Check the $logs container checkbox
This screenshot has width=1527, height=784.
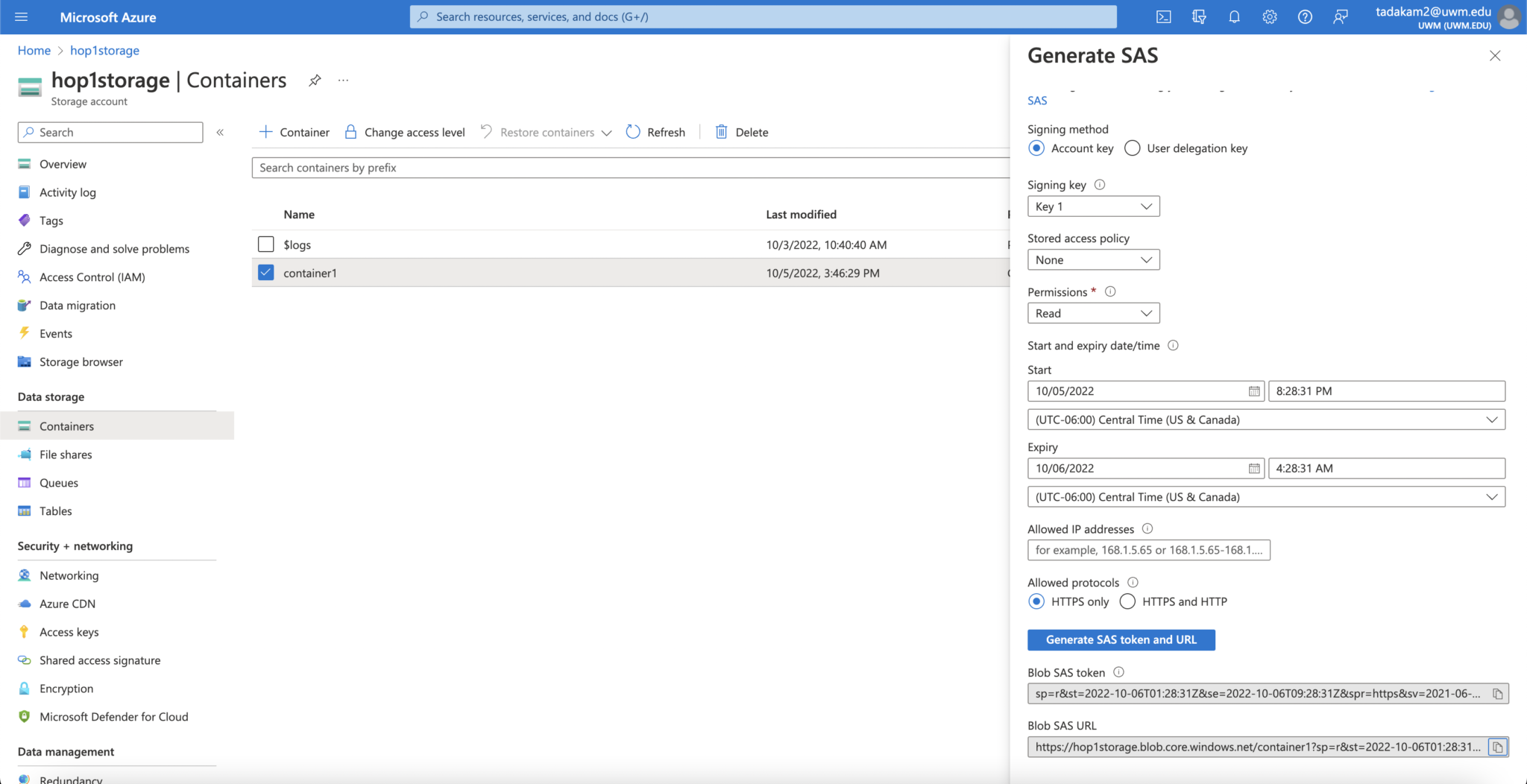pos(265,244)
